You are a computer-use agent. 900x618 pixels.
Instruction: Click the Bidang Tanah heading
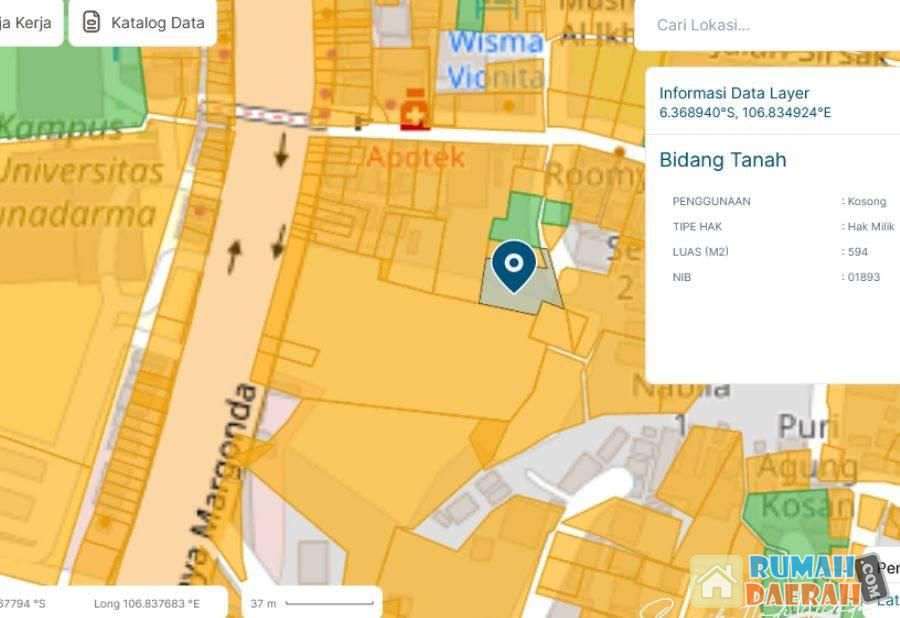click(x=723, y=160)
